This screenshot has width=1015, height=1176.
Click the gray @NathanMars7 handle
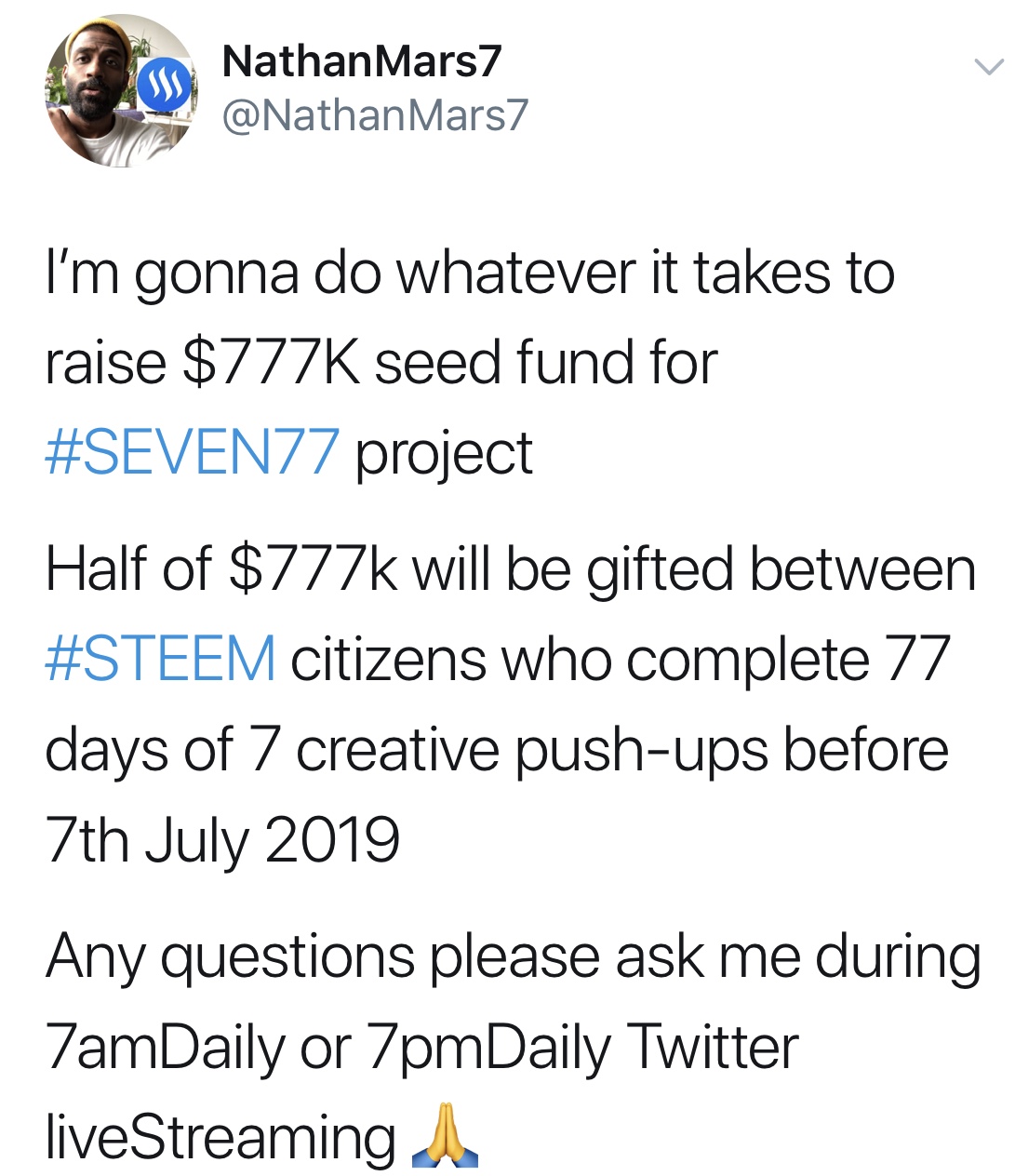(375, 114)
